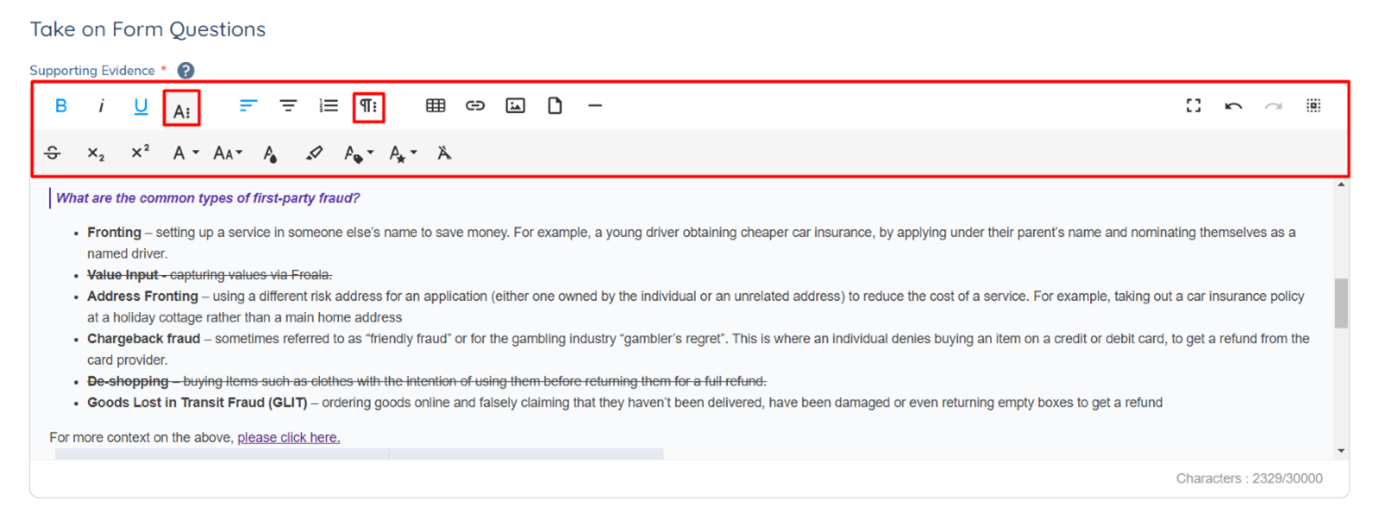
Task: Open the more text options menu
Action: coord(181,107)
